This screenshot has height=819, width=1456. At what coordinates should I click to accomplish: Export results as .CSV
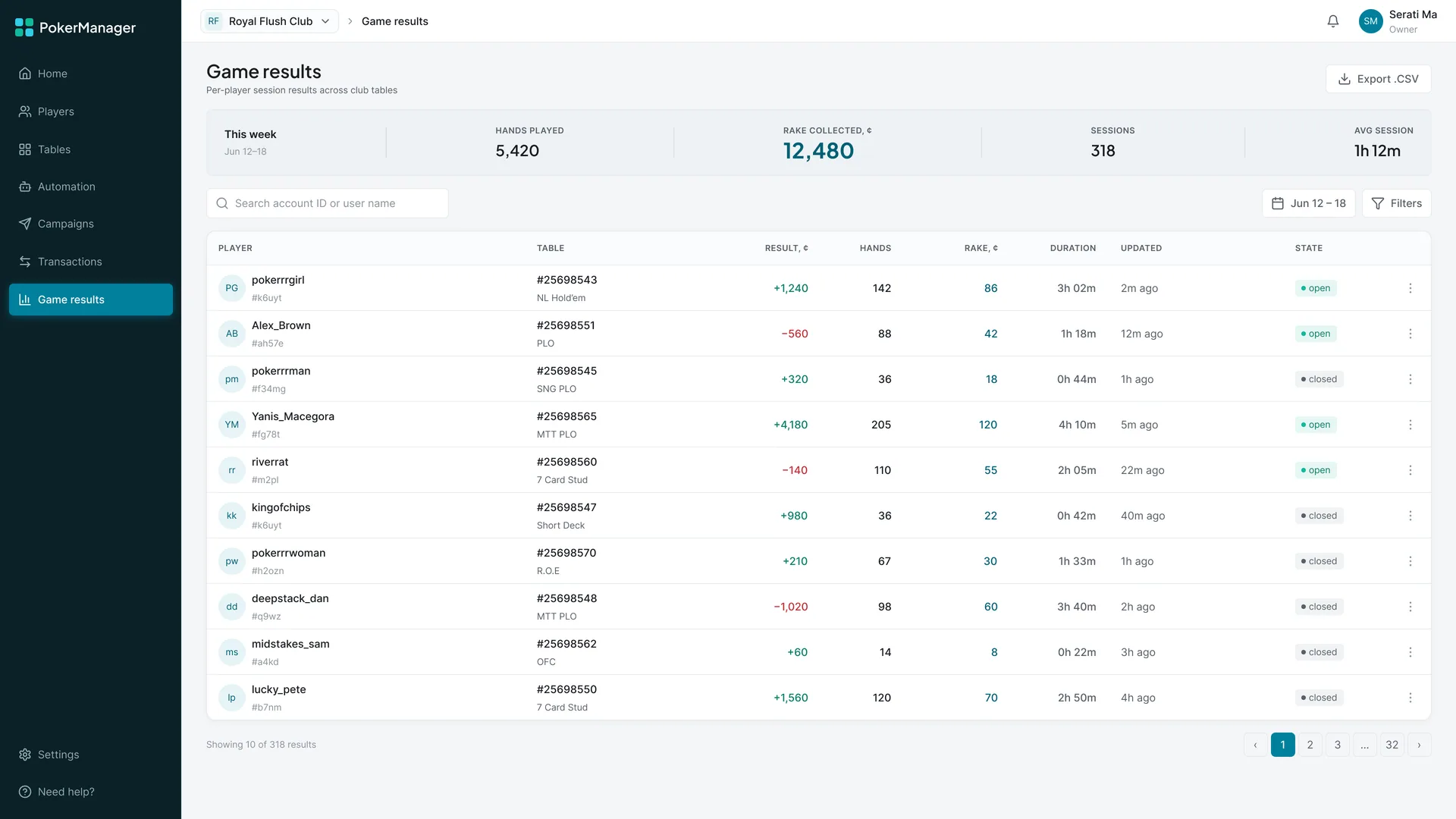1378,79
